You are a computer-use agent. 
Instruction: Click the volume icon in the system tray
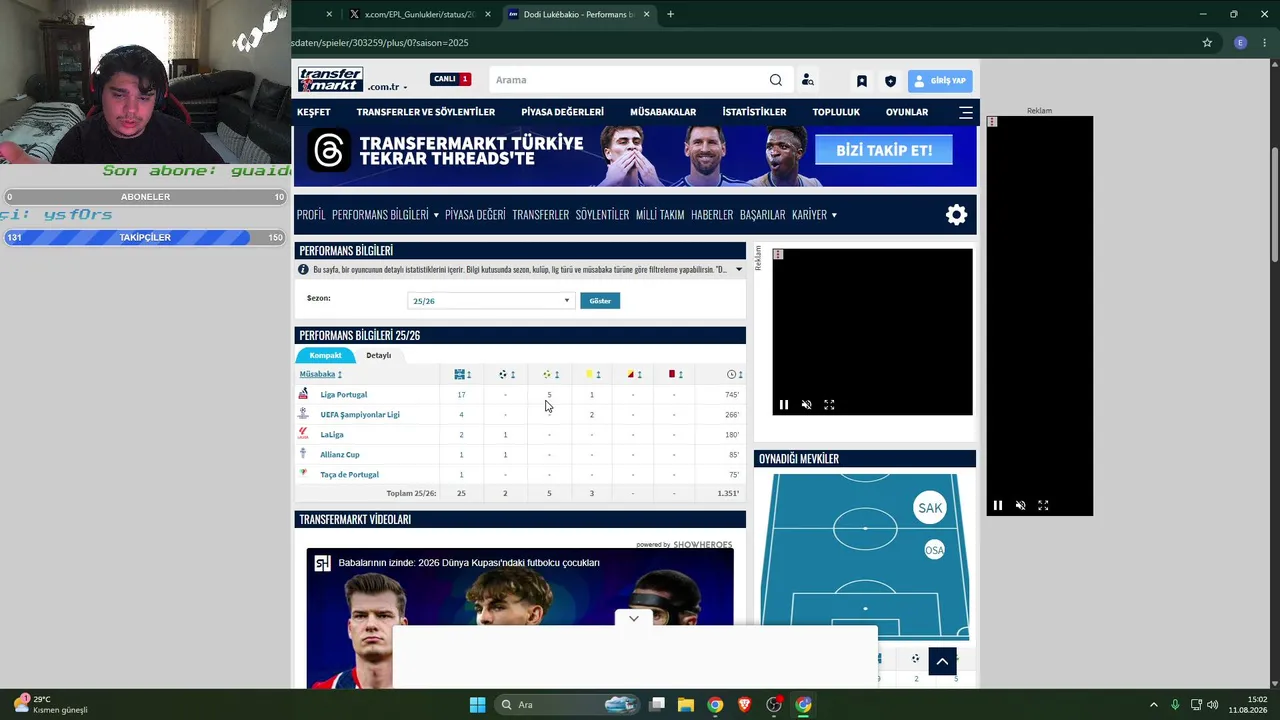click(1212, 705)
